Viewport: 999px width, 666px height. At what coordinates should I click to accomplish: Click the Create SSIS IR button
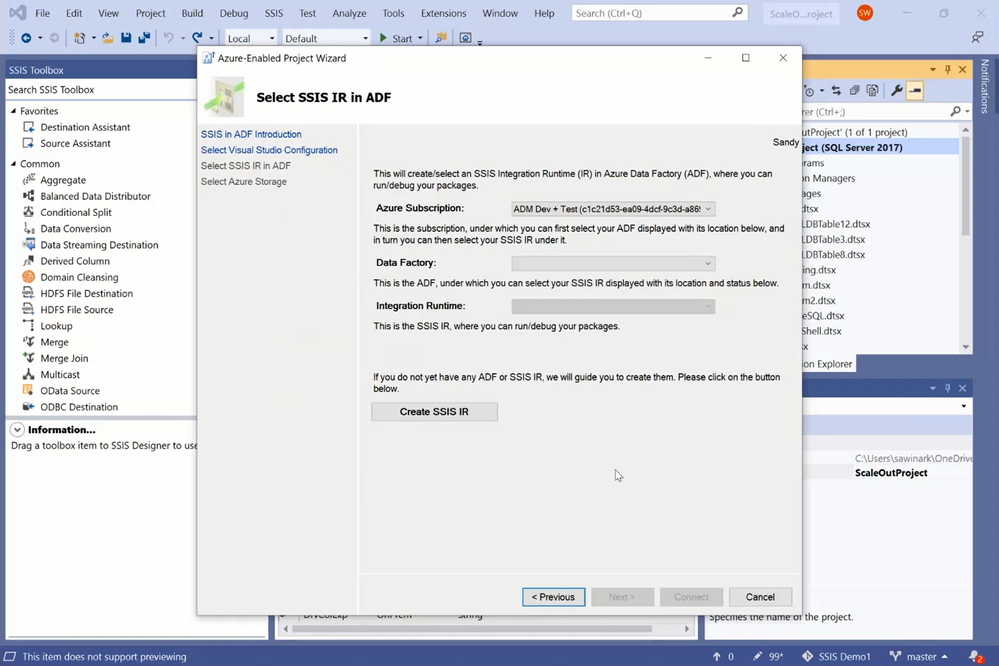[x=435, y=412]
